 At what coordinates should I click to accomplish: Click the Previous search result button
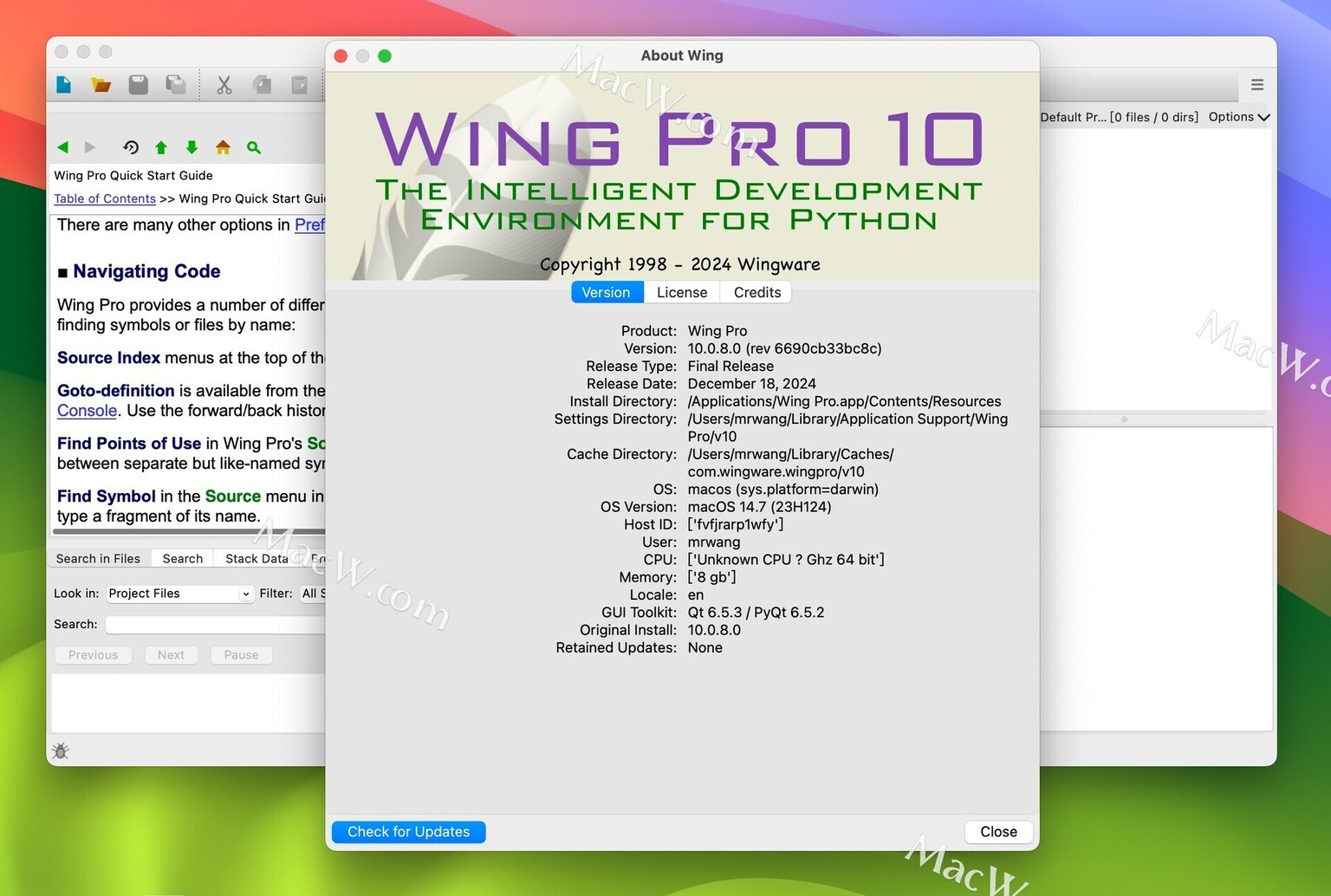pos(94,655)
